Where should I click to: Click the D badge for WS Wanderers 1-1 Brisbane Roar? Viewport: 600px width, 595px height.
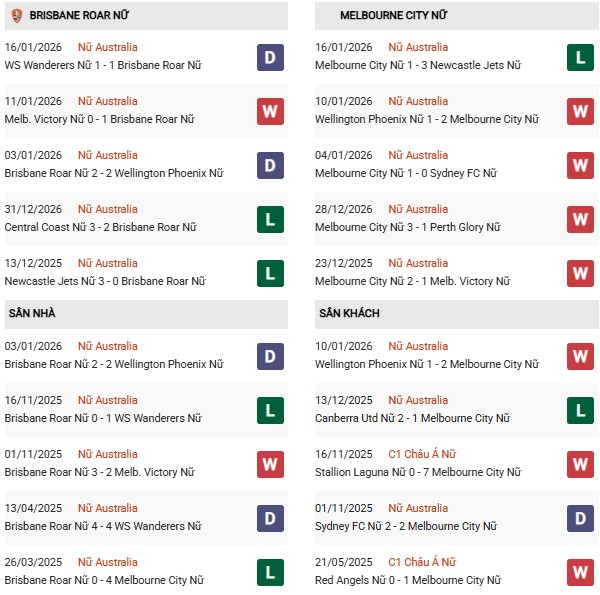[x=270, y=57]
